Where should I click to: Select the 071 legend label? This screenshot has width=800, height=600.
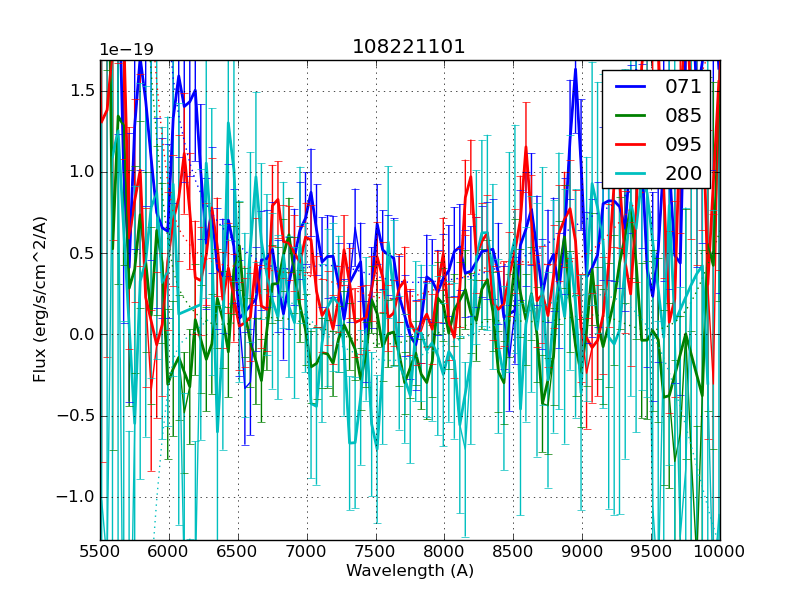pos(683,86)
